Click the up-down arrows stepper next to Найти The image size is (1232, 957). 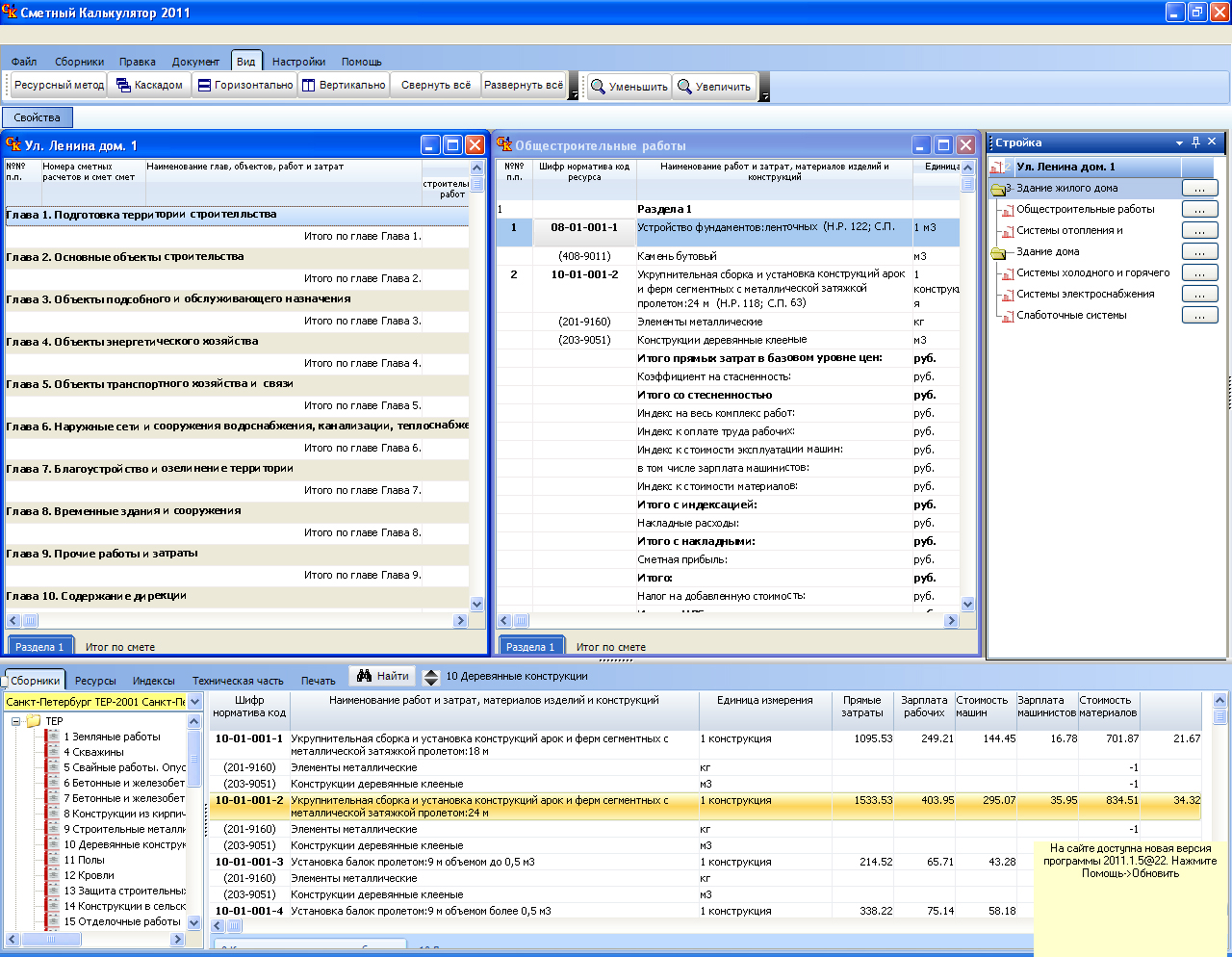[431, 677]
